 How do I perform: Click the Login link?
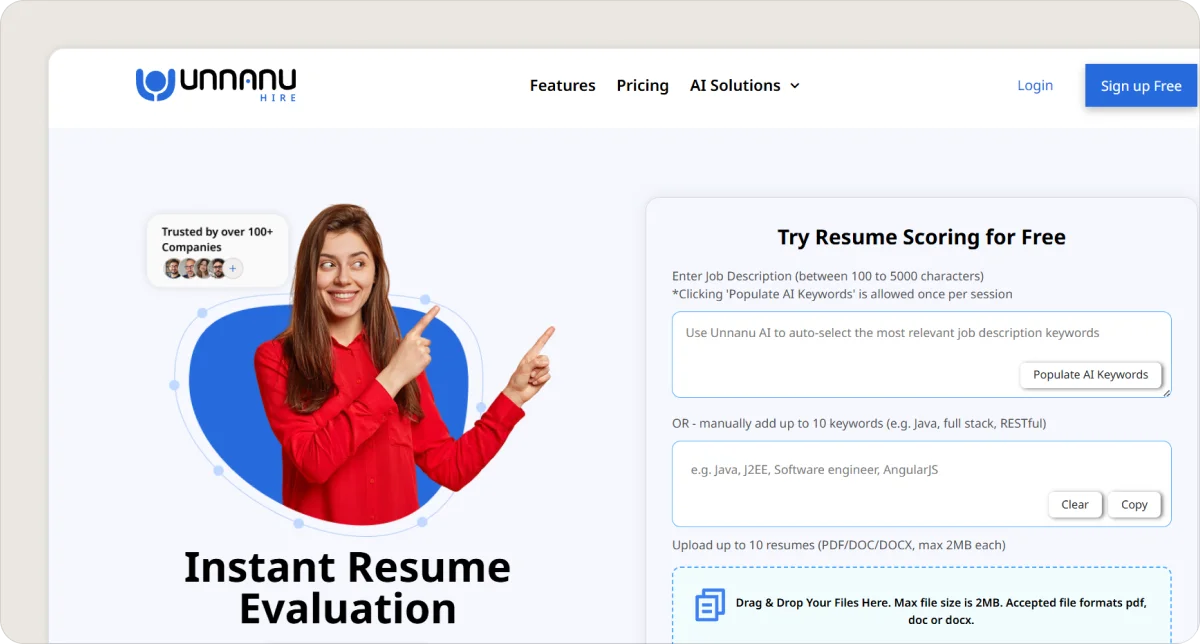tap(1035, 86)
